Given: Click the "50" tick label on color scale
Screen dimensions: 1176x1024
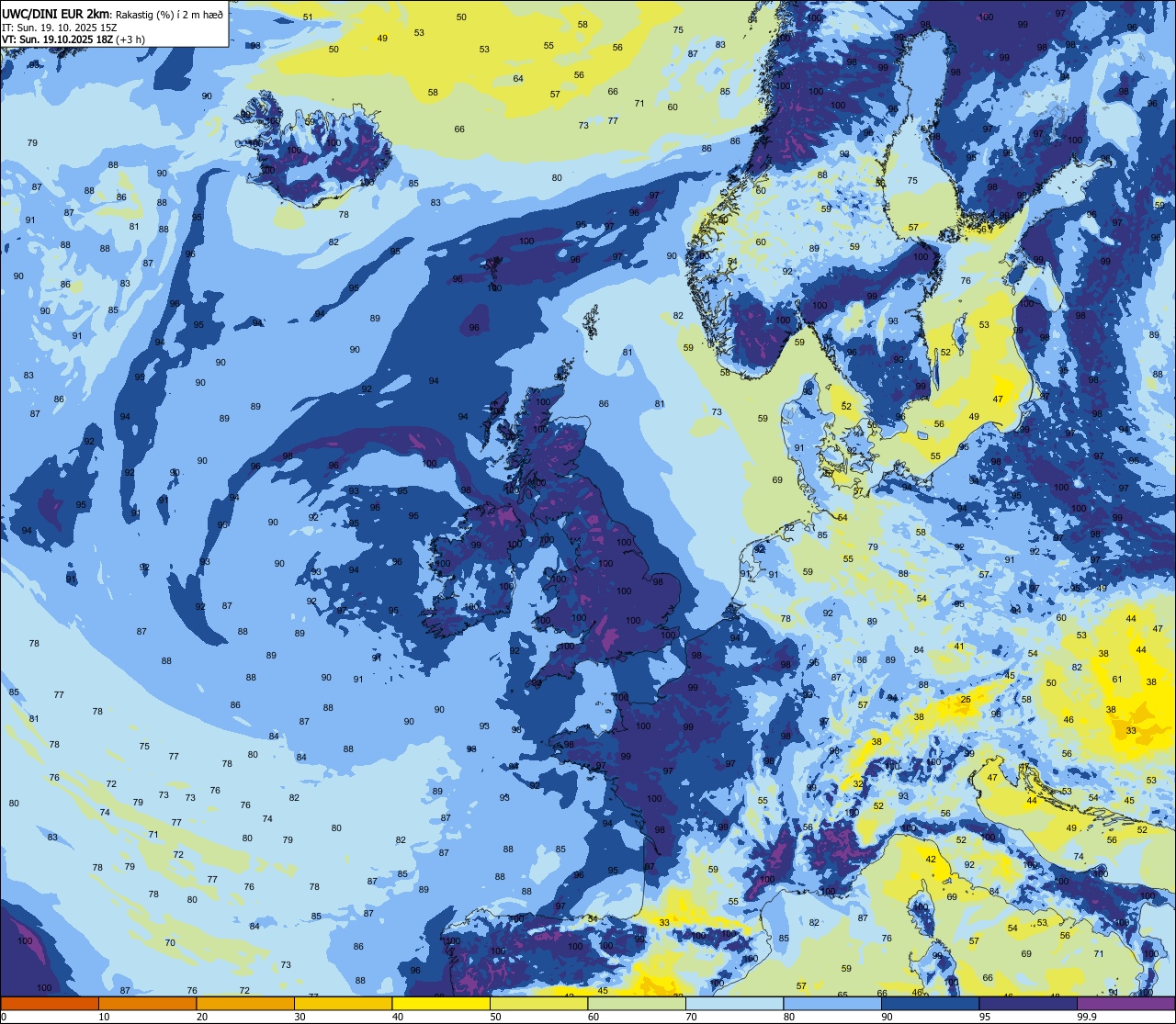Looking at the screenshot, I should pyautogui.click(x=495, y=1017).
